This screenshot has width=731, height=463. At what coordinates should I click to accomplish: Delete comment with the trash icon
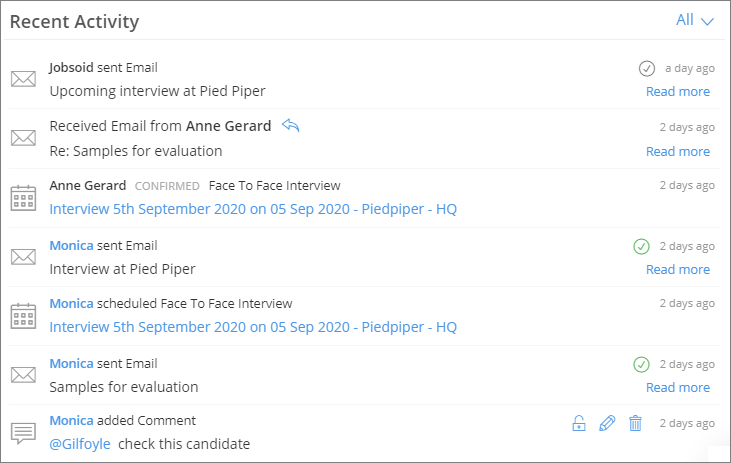pos(635,424)
